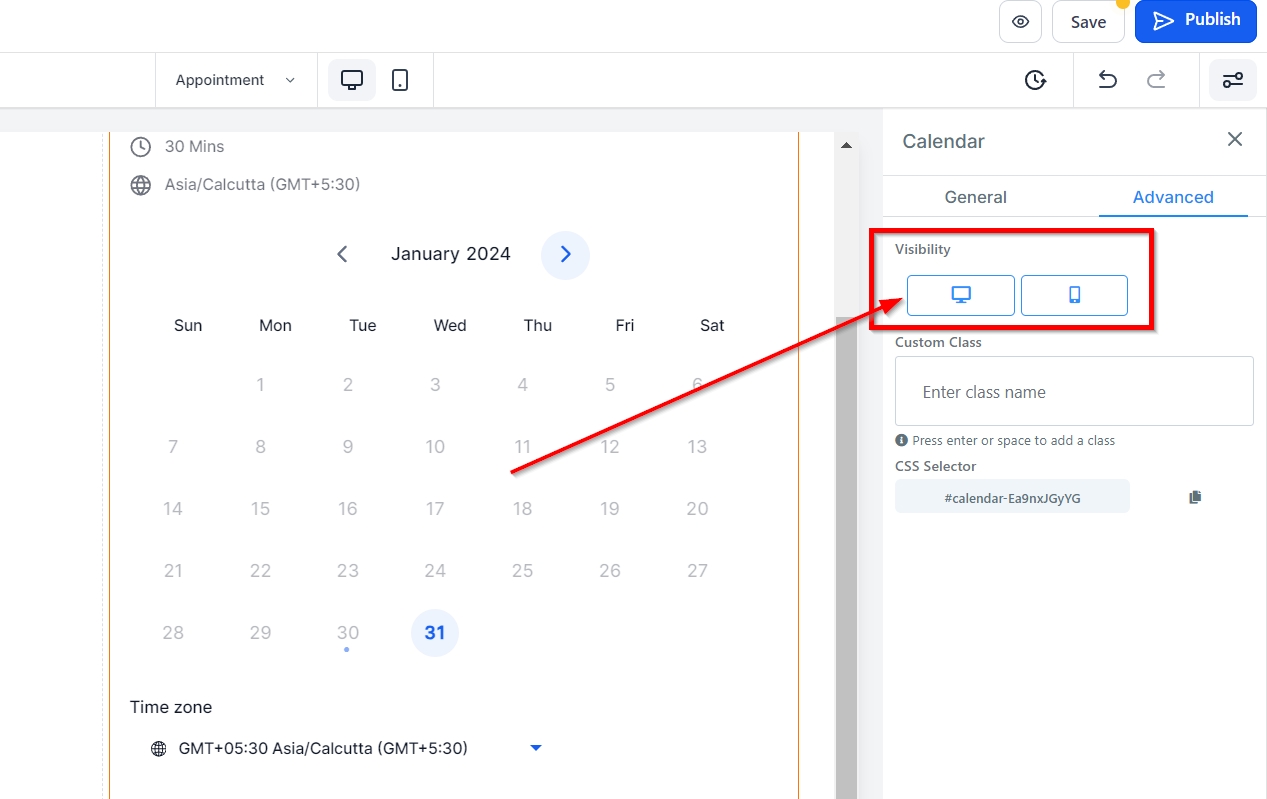Image resolution: width=1267 pixels, height=799 pixels.
Task: Click the Save button
Action: pos(1088,22)
